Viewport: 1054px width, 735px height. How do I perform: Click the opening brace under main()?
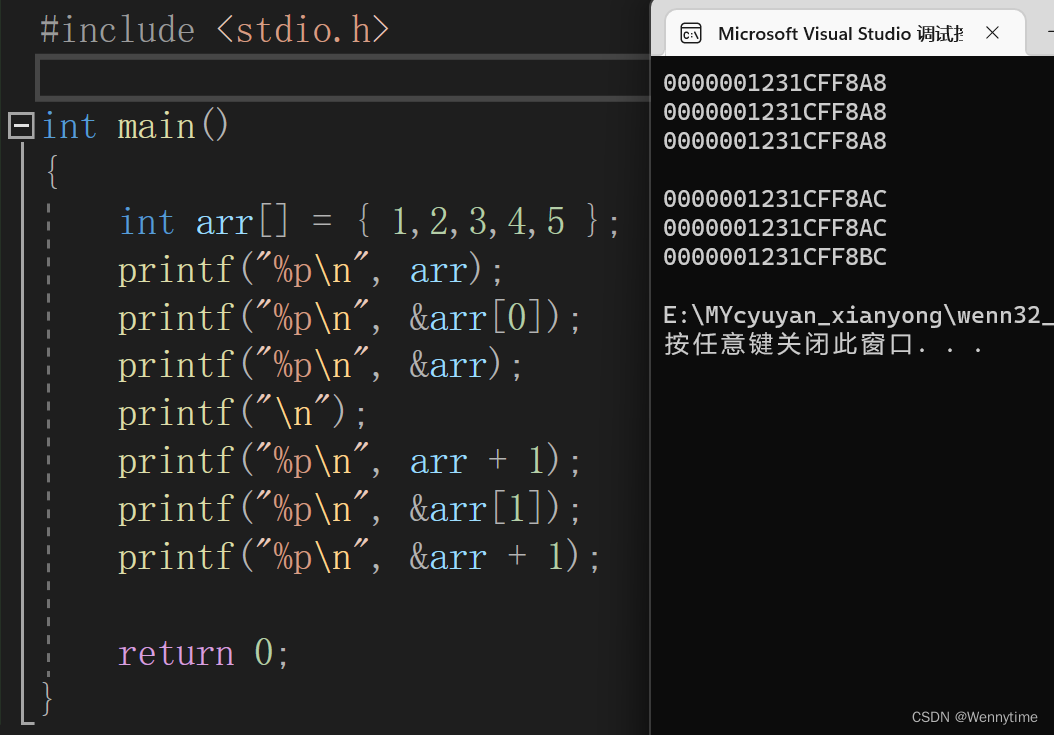click(52, 172)
